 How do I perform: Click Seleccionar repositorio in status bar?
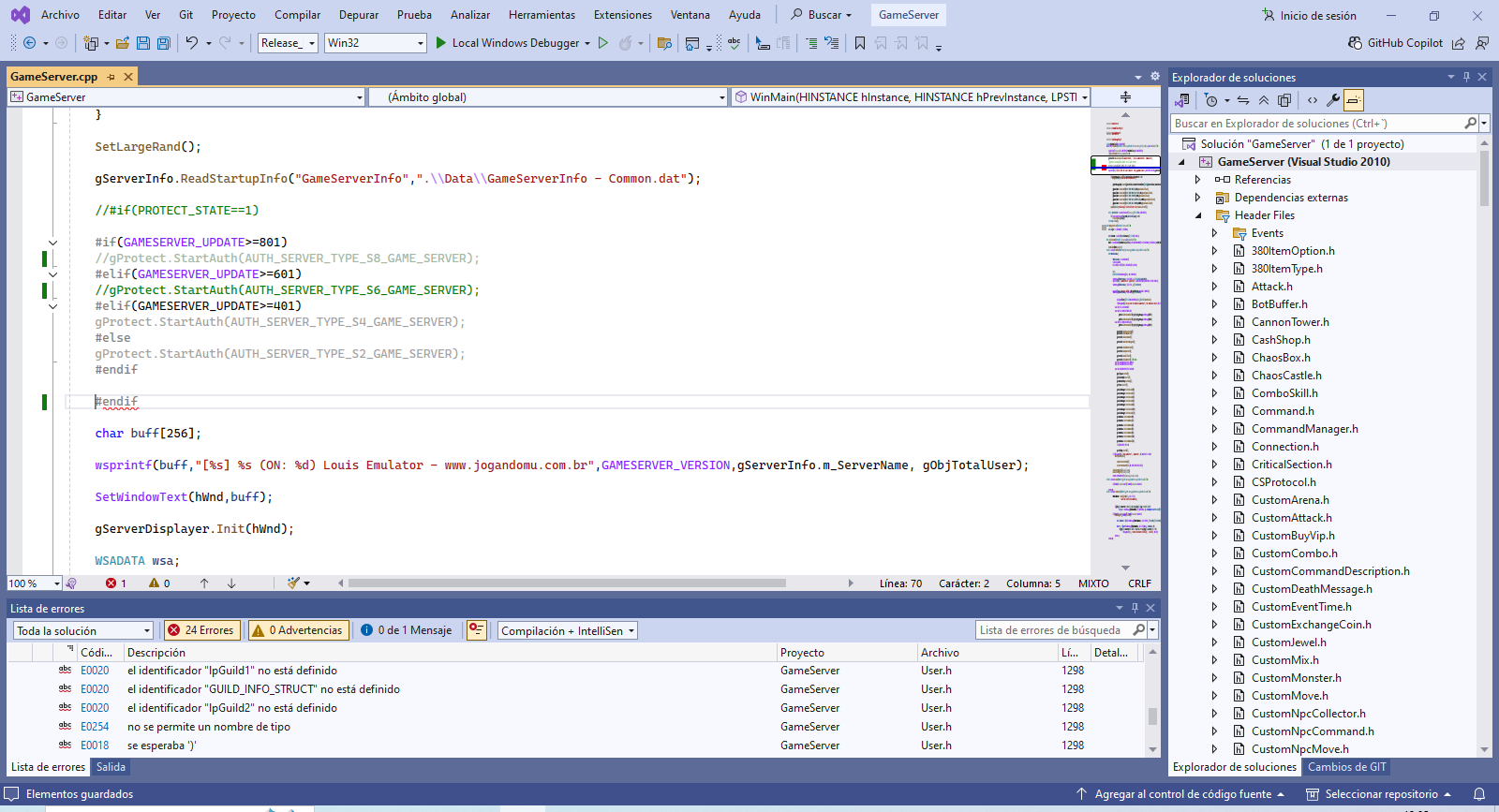[x=1379, y=794]
